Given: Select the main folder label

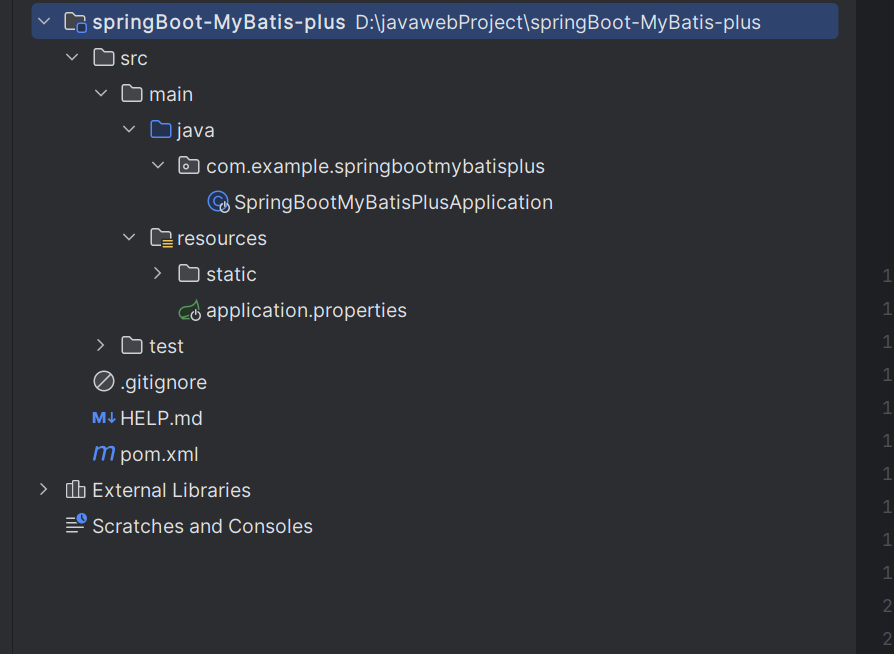Looking at the screenshot, I should (x=171, y=94).
